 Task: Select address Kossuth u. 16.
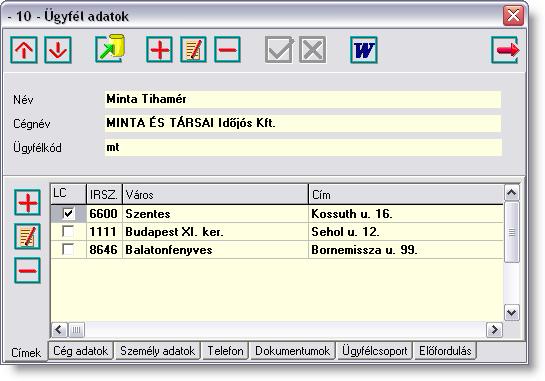406,213
